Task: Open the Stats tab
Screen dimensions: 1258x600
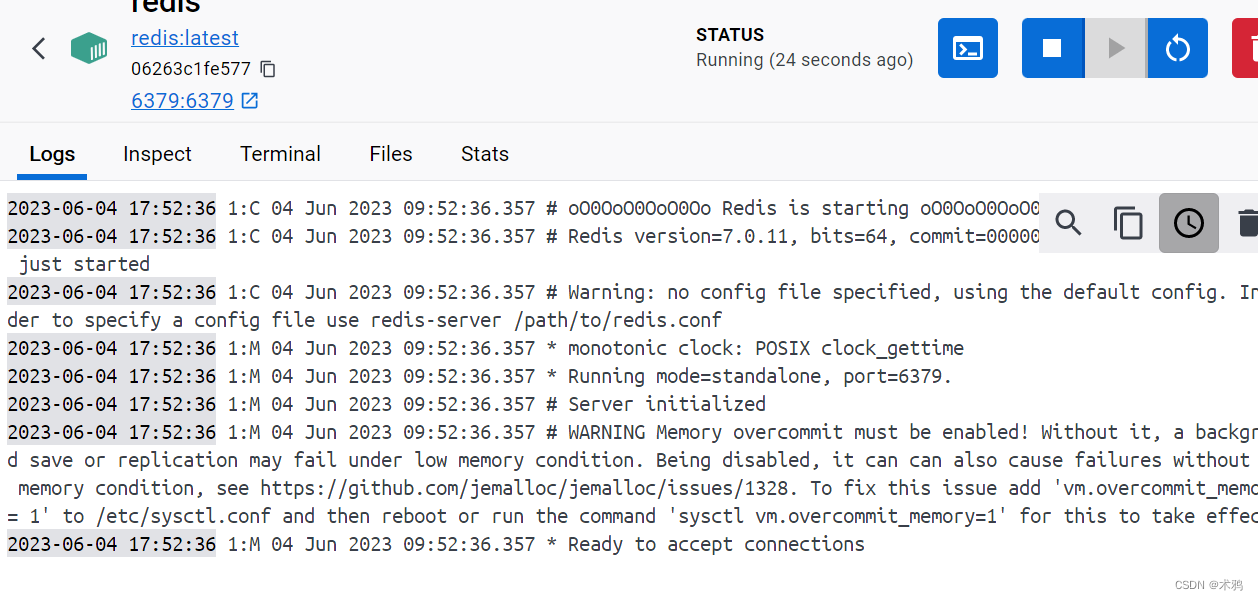Action: point(484,154)
